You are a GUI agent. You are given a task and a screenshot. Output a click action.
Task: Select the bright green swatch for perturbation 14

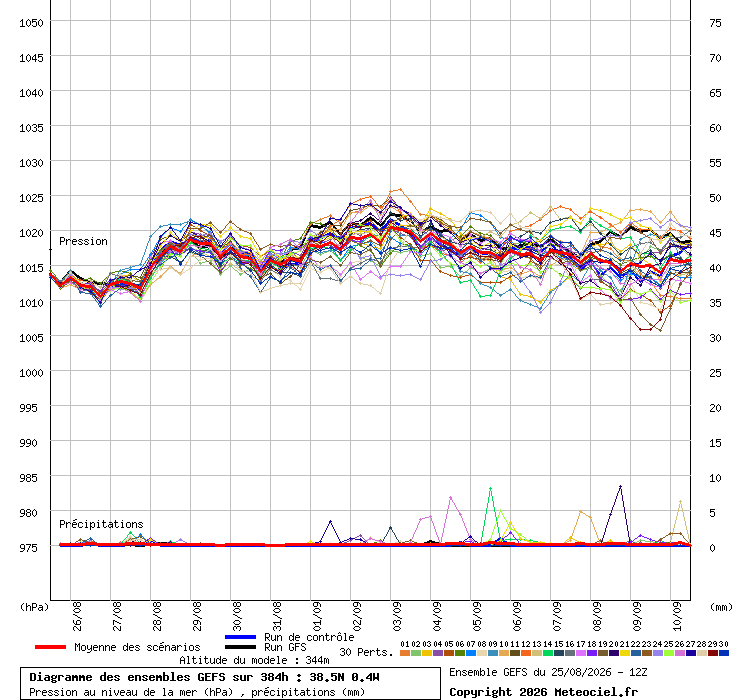click(x=547, y=653)
